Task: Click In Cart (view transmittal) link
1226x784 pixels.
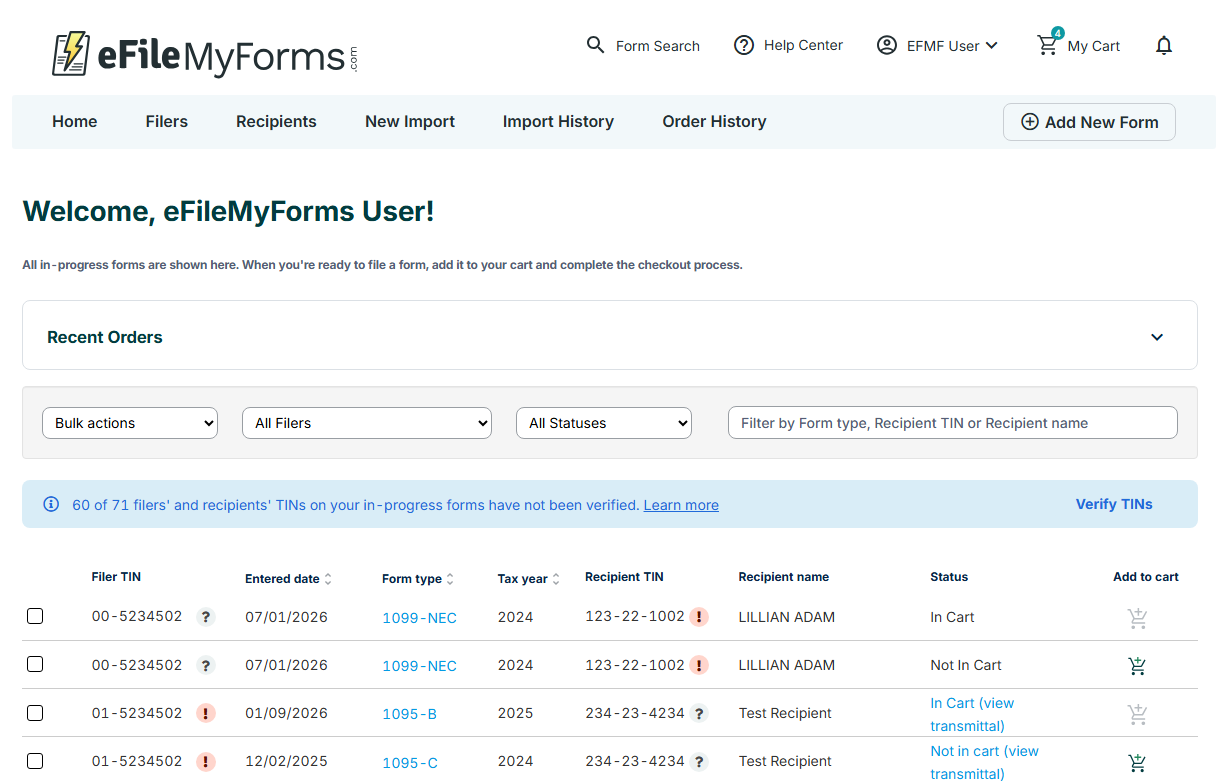Action: click(972, 714)
